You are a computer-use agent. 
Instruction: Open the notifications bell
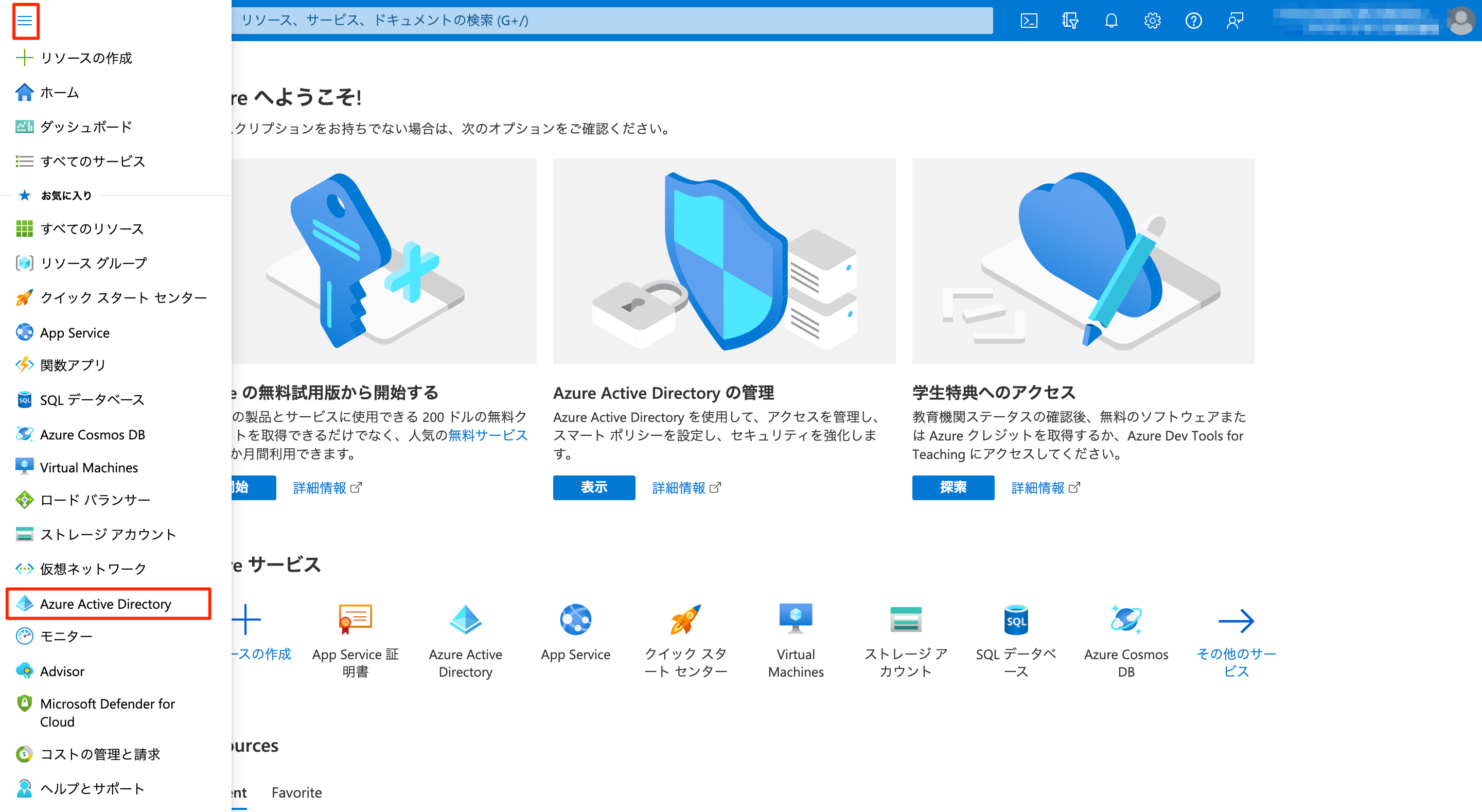[x=1111, y=21]
